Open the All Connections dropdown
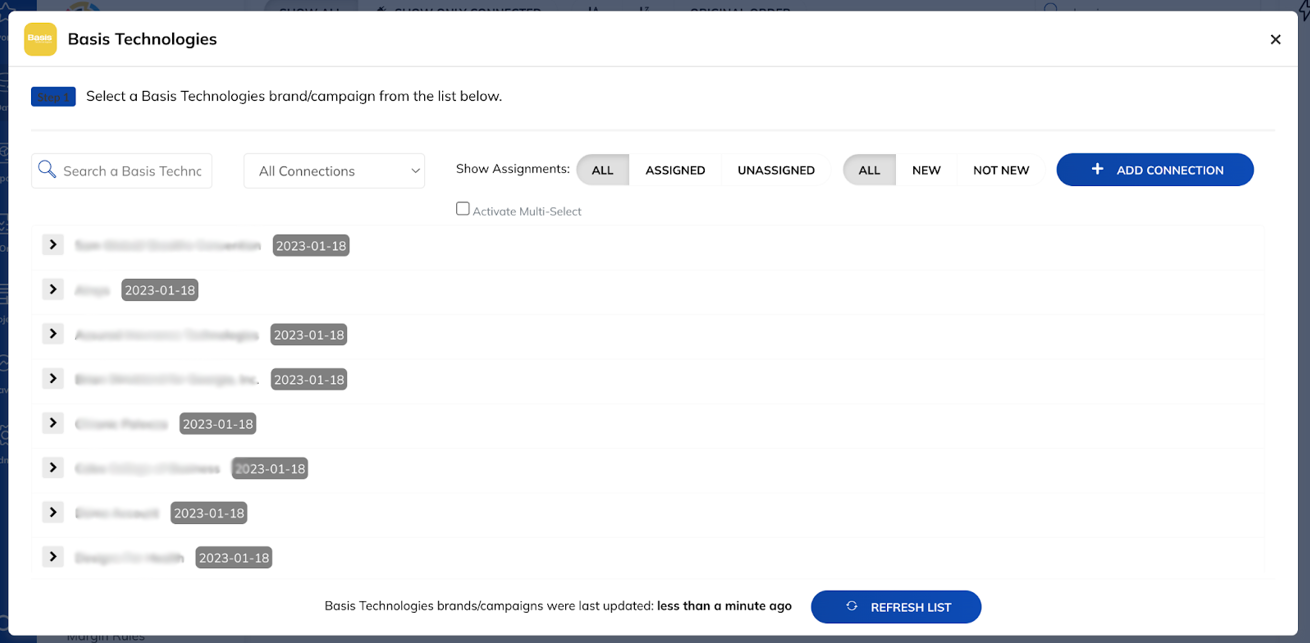This screenshot has height=643, width=1310. click(334, 171)
